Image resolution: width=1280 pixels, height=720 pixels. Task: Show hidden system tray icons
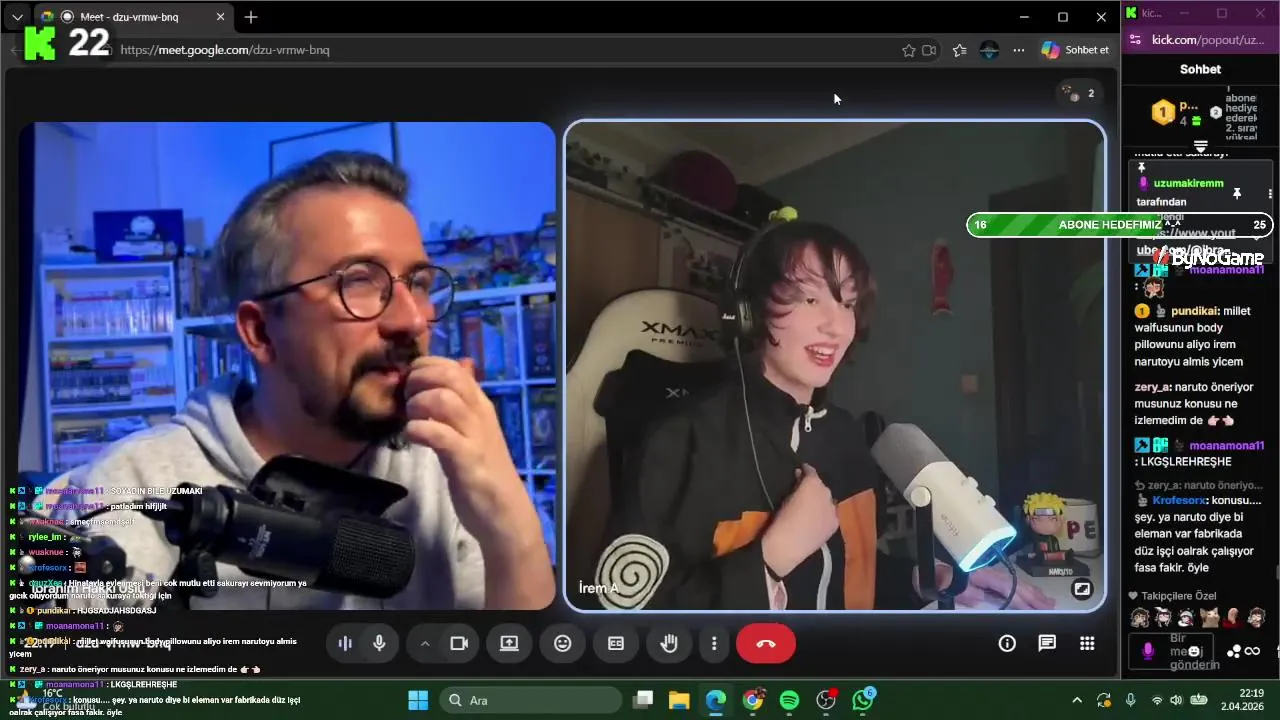click(1077, 700)
